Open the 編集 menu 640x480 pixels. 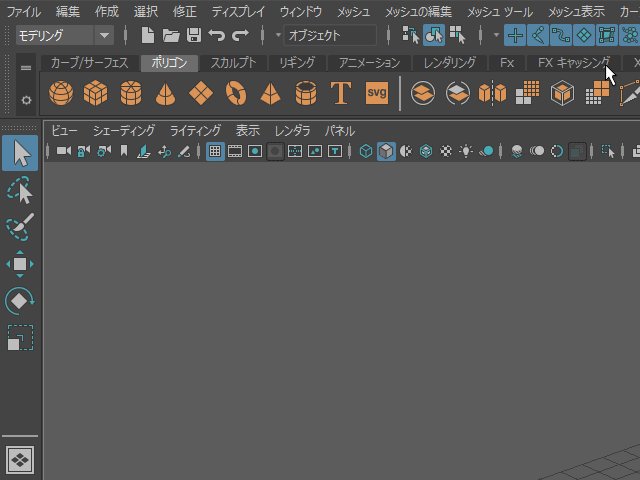tap(68, 12)
